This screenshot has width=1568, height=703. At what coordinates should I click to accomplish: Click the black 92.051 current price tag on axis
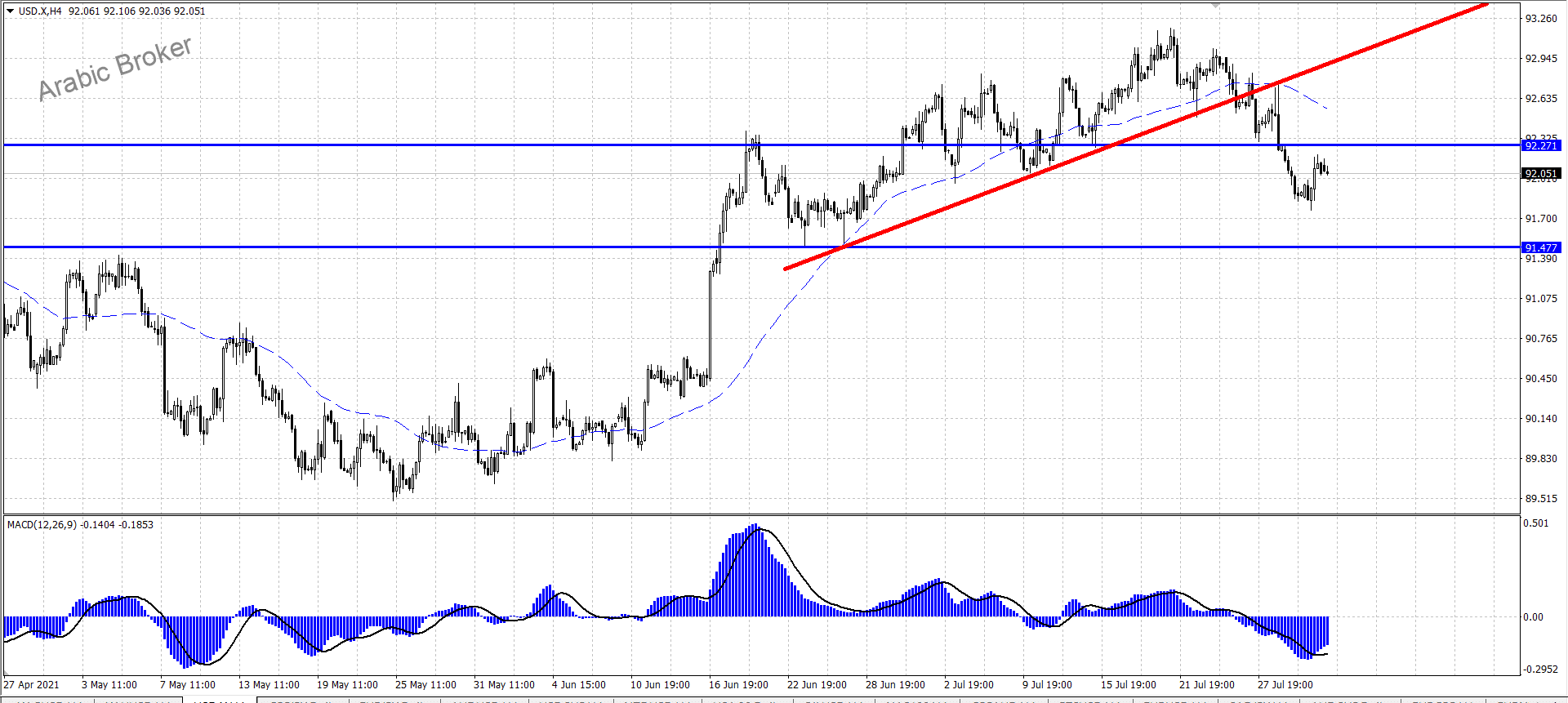[1541, 173]
